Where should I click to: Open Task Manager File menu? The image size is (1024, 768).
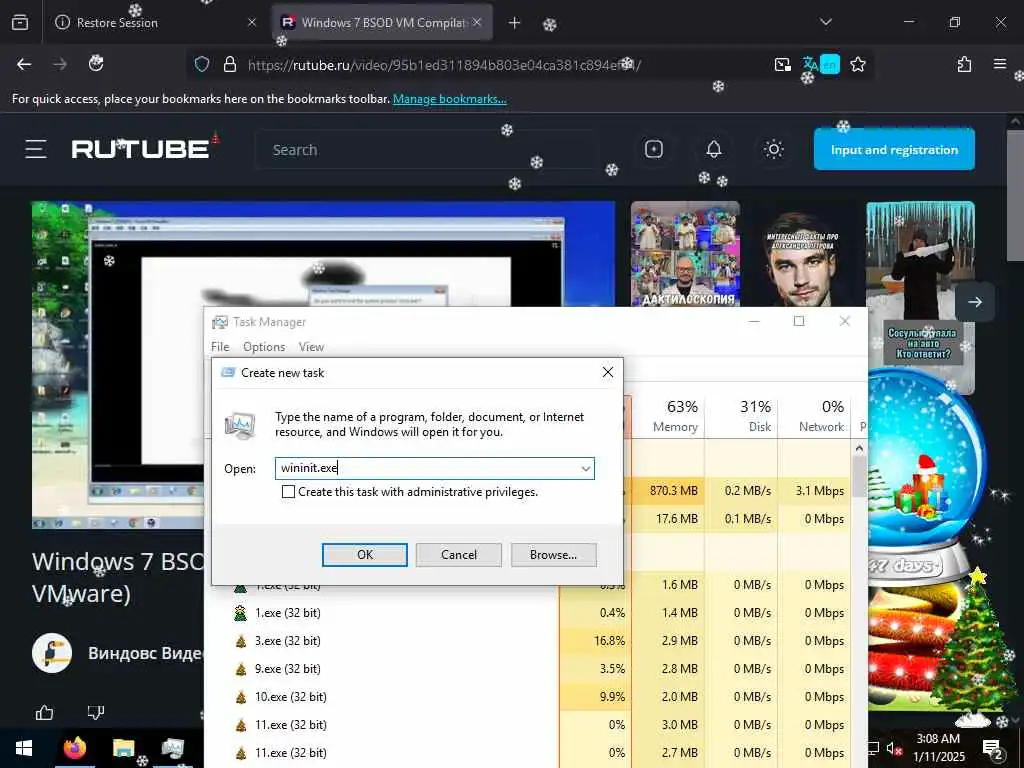220,347
